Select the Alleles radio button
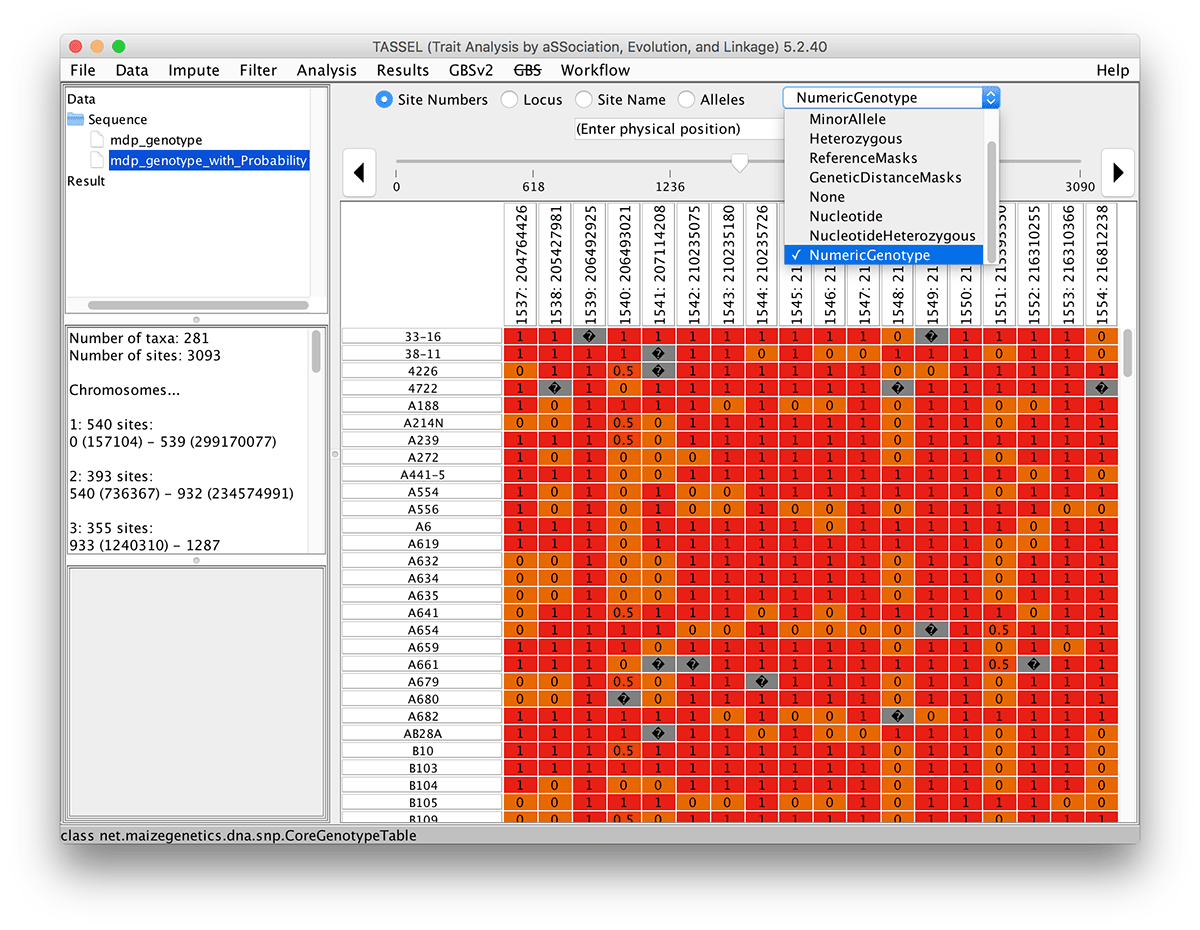 tap(686, 99)
